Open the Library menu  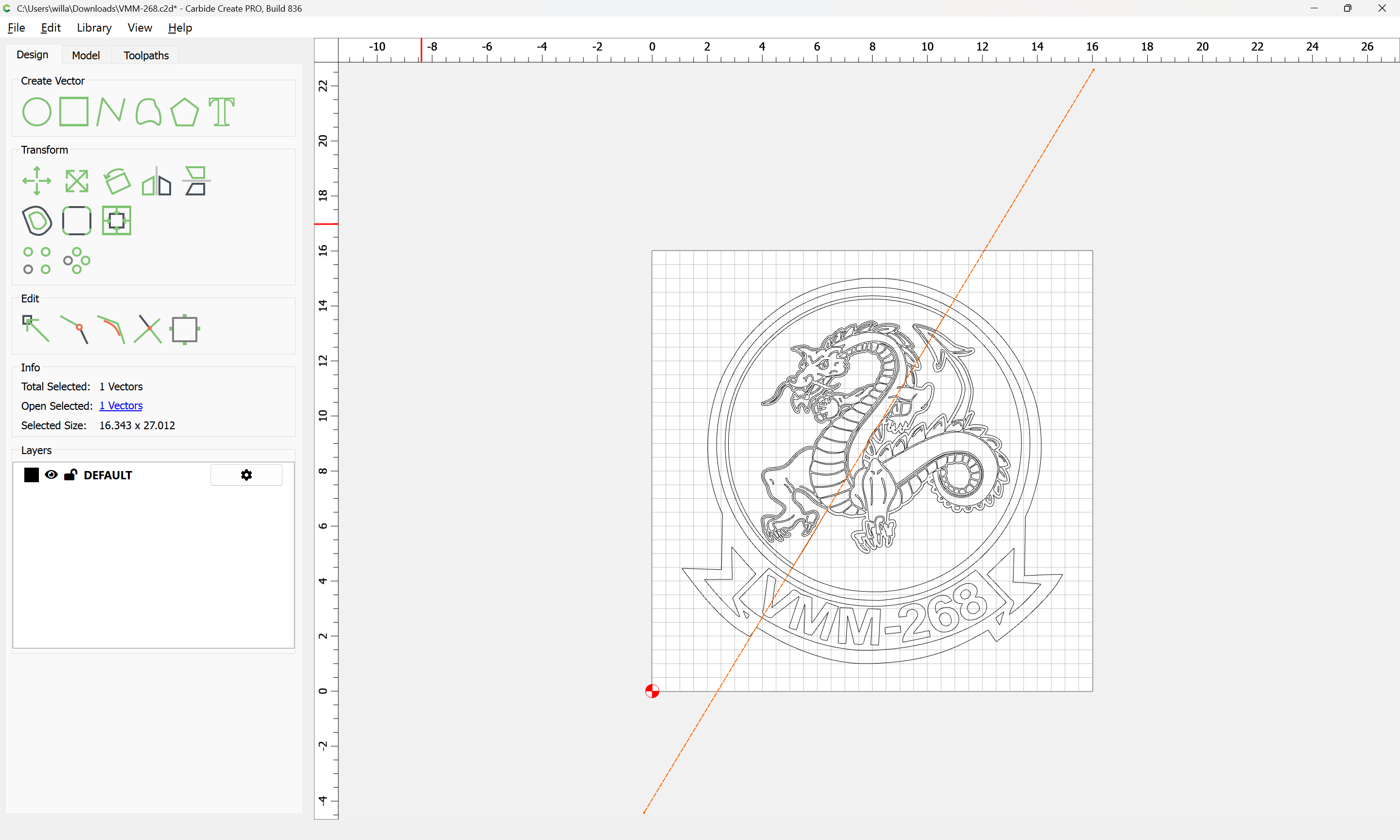point(94,28)
